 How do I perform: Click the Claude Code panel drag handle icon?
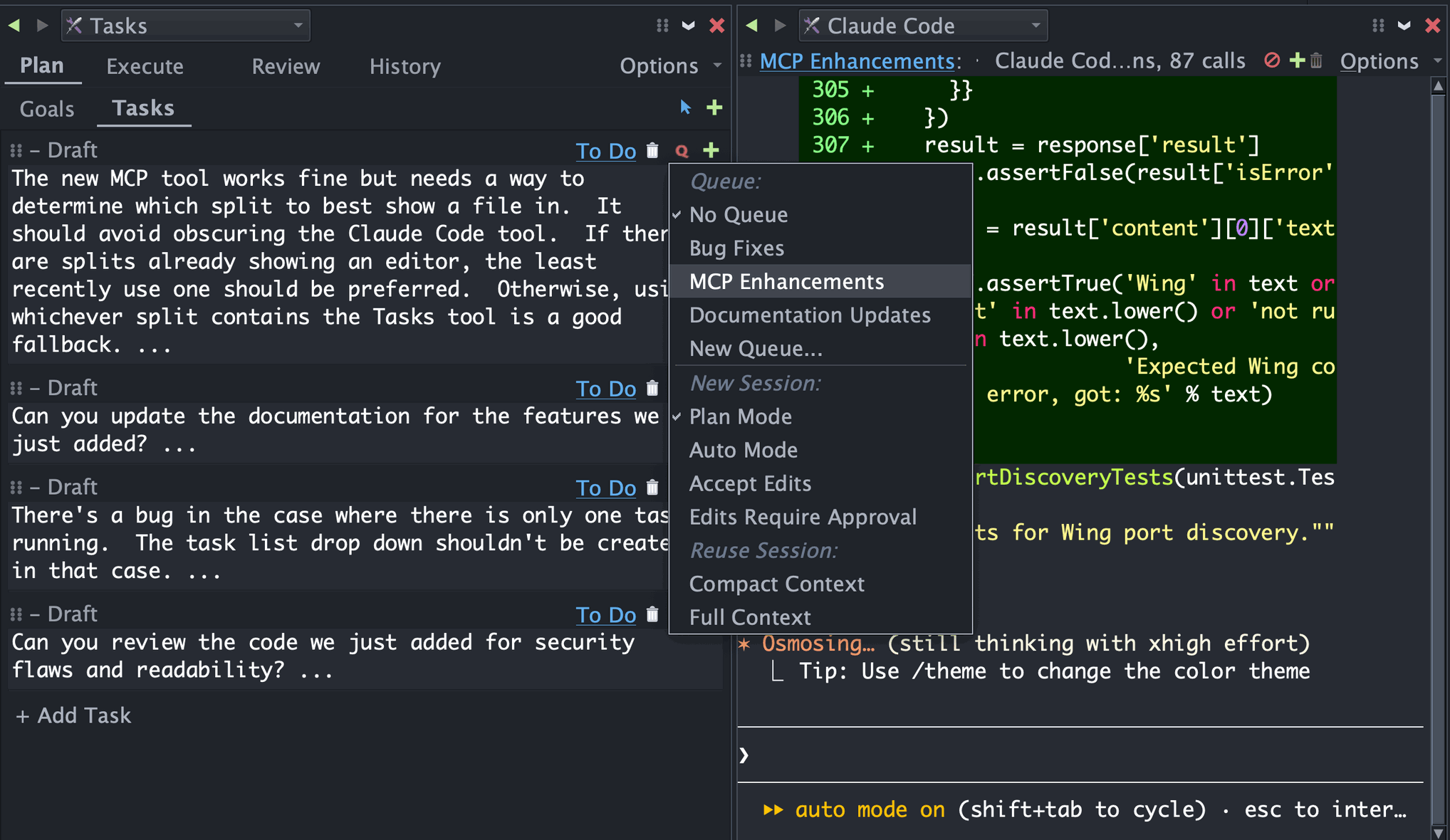[1378, 26]
